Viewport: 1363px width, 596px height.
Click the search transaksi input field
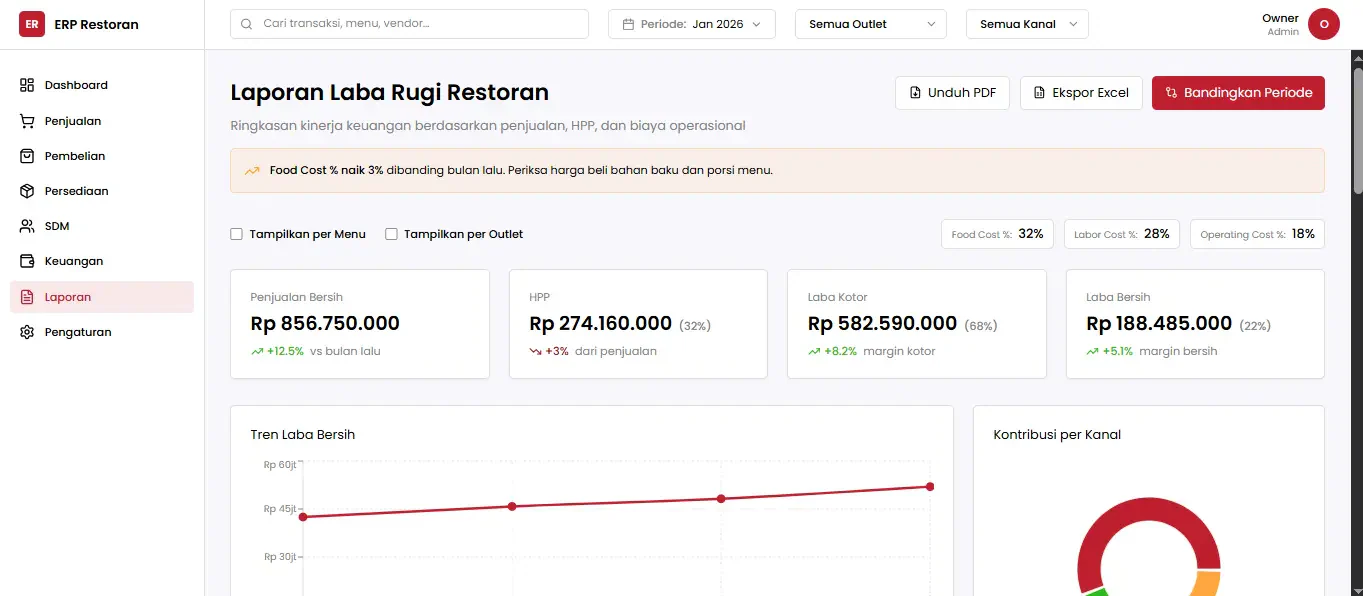click(409, 24)
